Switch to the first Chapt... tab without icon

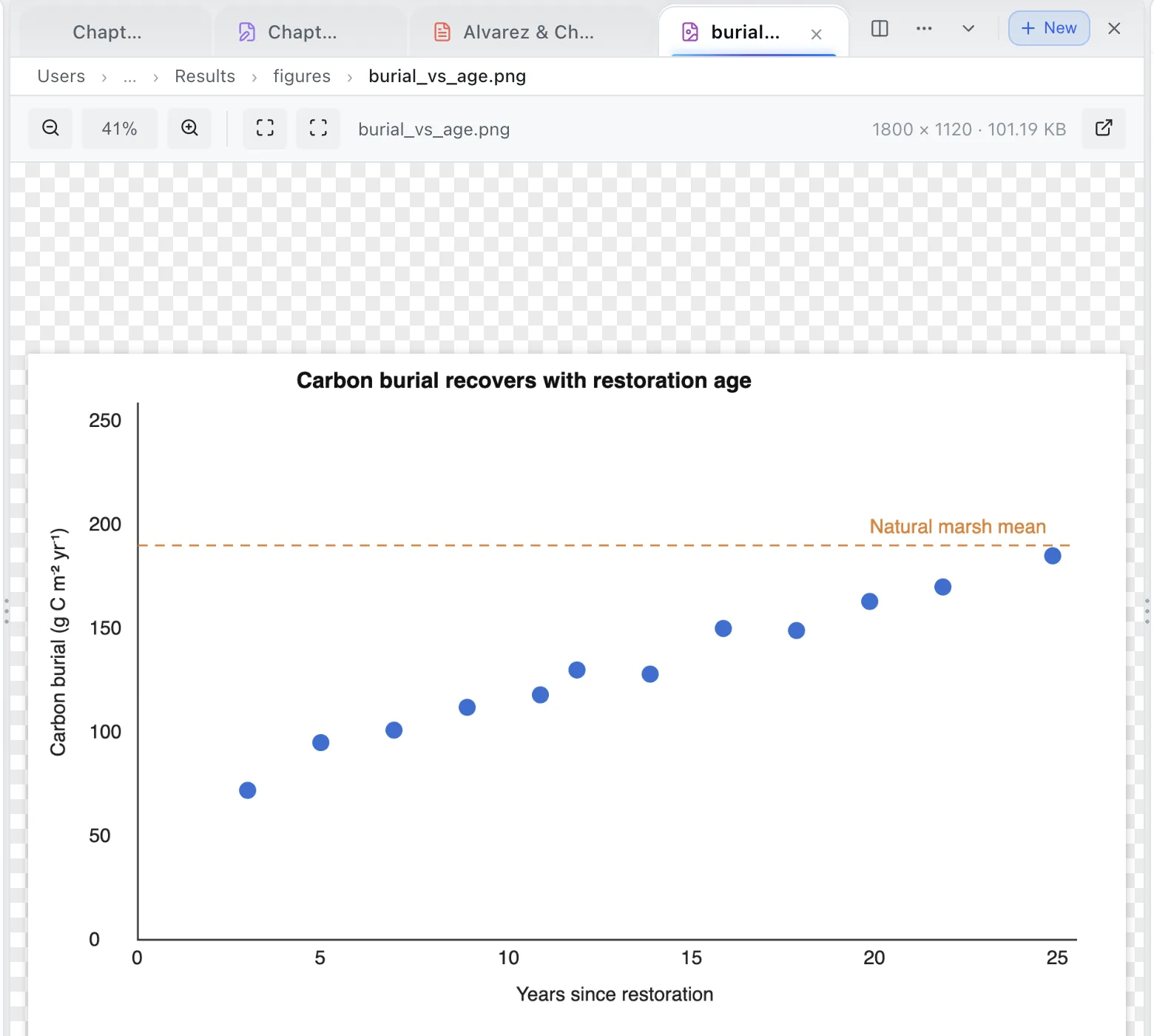click(114, 33)
